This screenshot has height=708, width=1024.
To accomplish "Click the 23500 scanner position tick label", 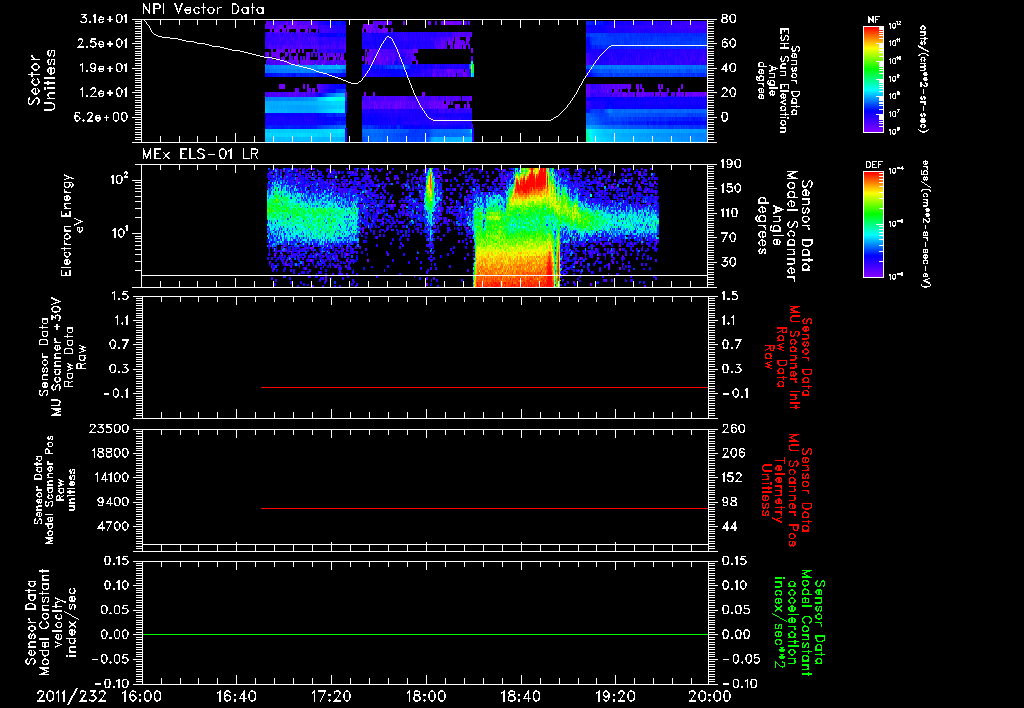I will 109,429.
